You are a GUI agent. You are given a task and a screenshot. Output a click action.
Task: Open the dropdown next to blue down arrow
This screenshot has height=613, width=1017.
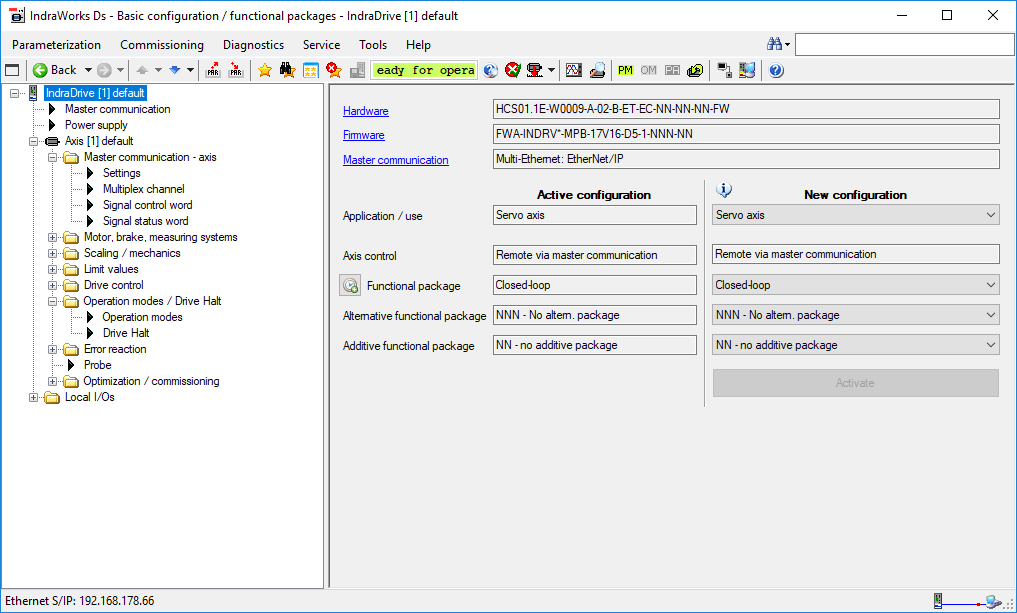click(190, 70)
